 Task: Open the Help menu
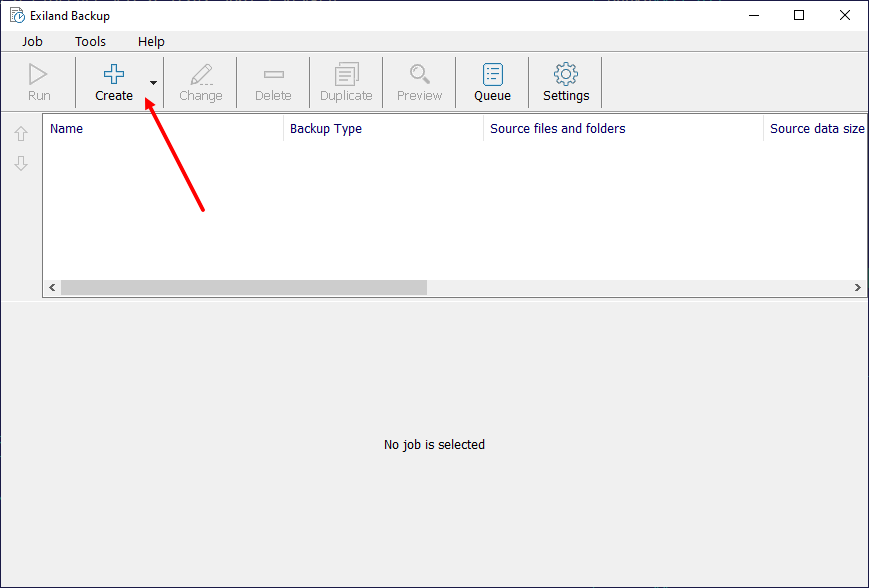point(151,42)
